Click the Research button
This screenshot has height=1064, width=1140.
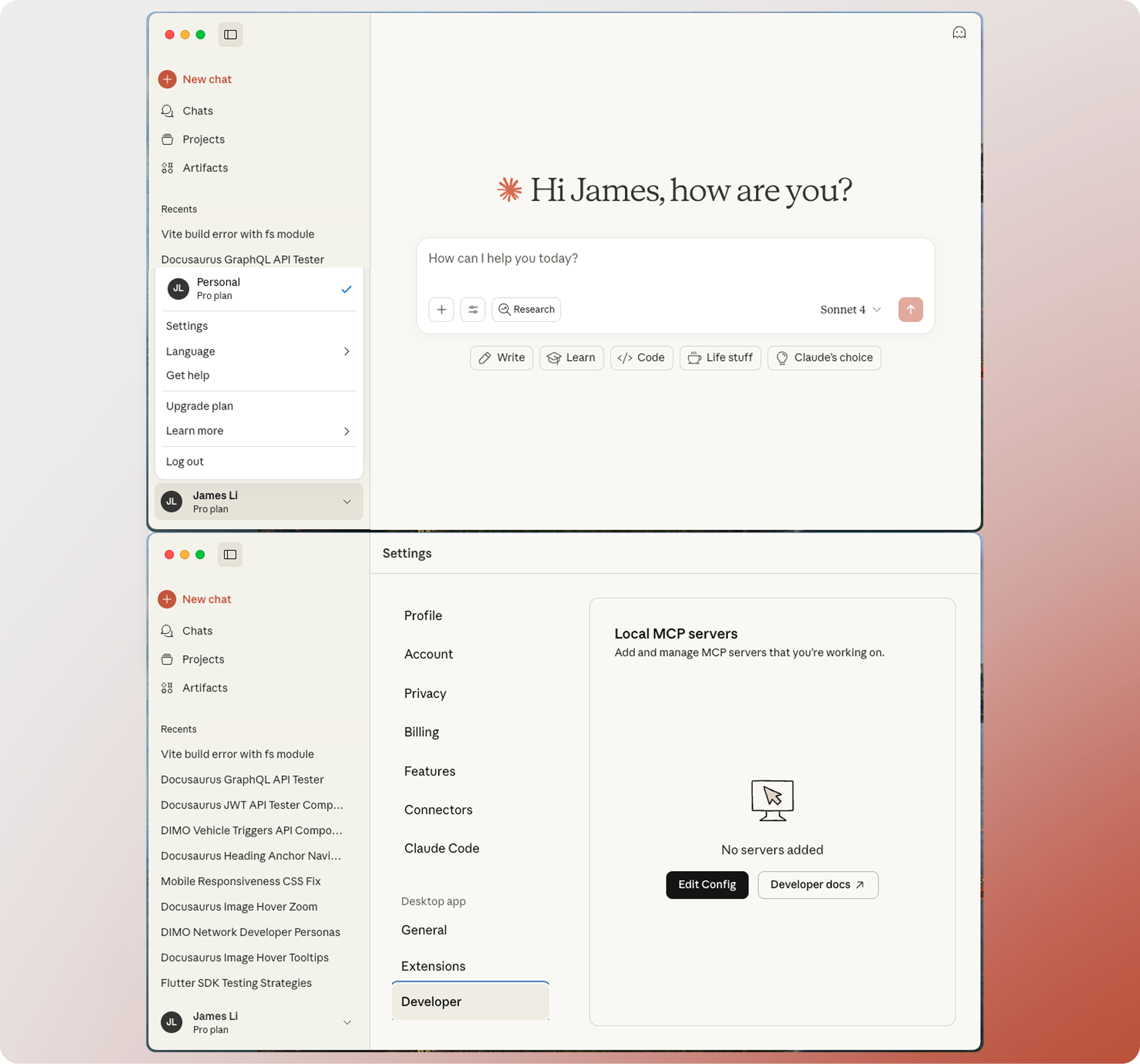click(526, 310)
